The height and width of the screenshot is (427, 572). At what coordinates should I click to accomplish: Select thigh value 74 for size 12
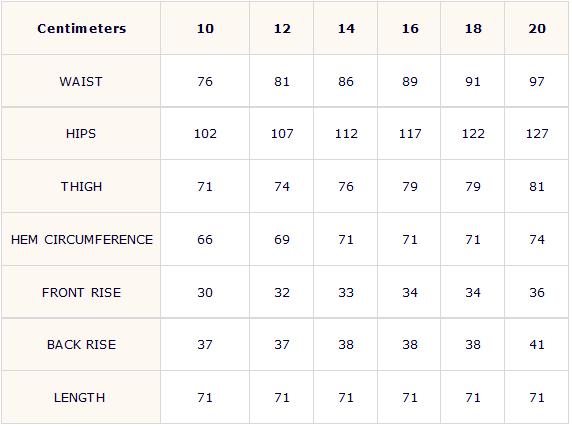pos(282,187)
